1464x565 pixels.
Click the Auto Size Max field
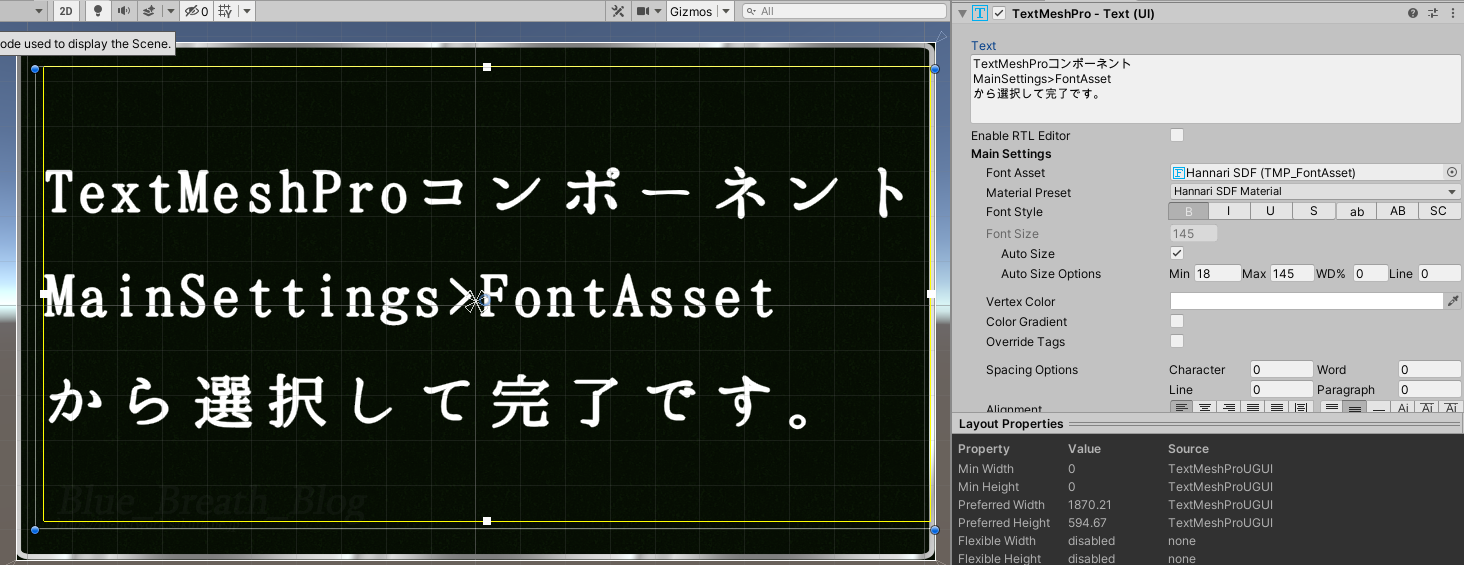click(x=1292, y=273)
